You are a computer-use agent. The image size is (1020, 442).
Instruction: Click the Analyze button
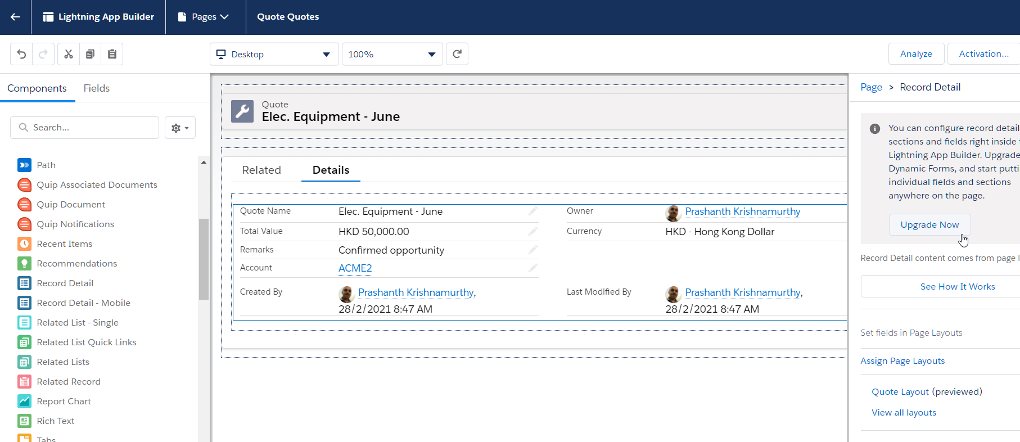pyautogui.click(x=916, y=54)
